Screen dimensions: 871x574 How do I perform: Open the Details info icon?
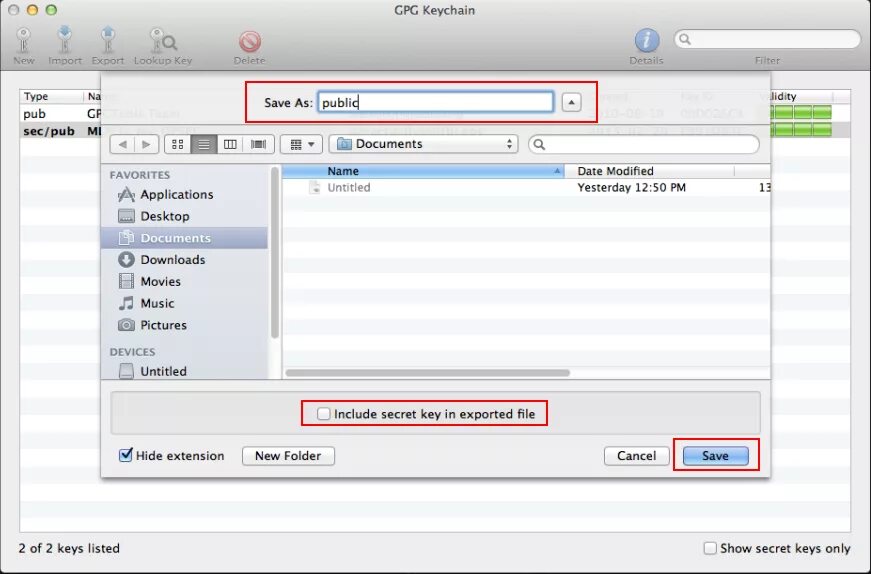pyautogui.click(x=647, y=42)
